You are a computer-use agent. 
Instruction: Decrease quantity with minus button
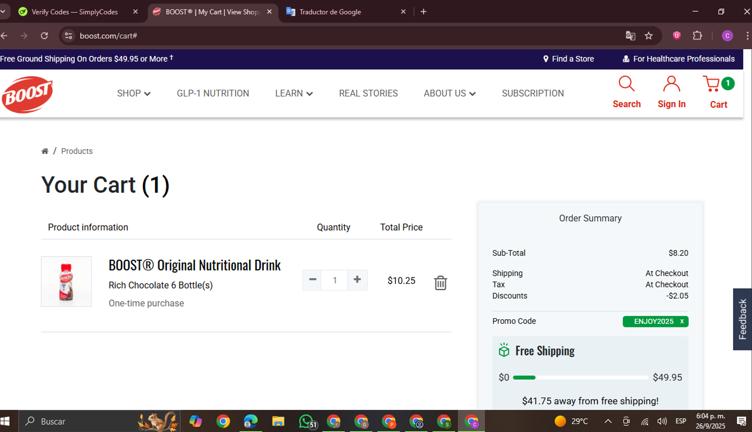click(312, 280)
